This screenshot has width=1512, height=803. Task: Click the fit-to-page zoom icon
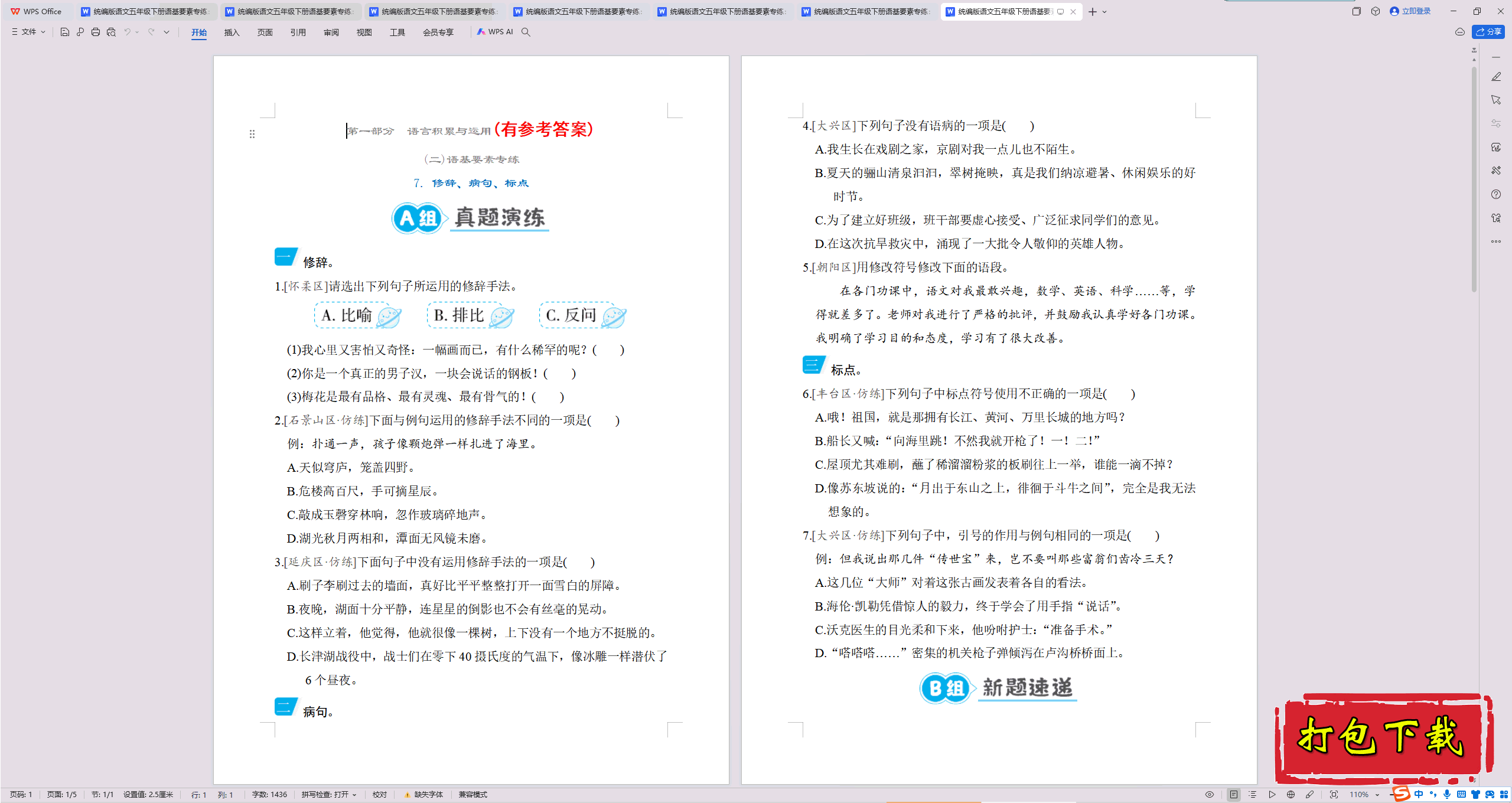pos(1334,795)
